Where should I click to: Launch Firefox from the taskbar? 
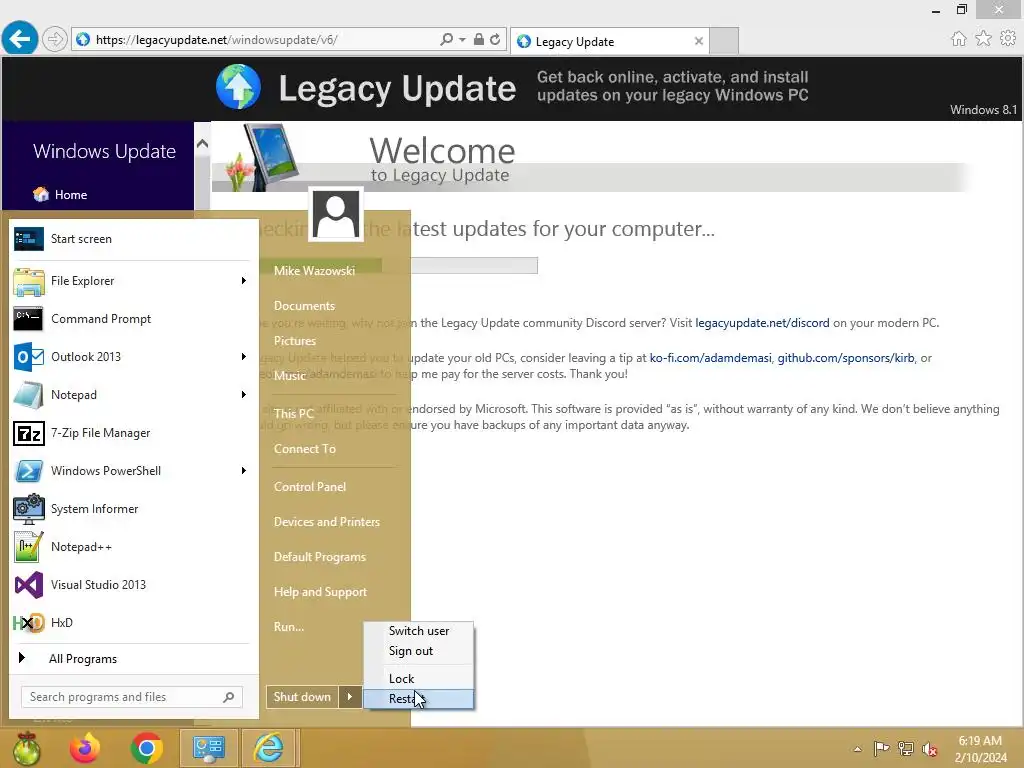point(86,749)
